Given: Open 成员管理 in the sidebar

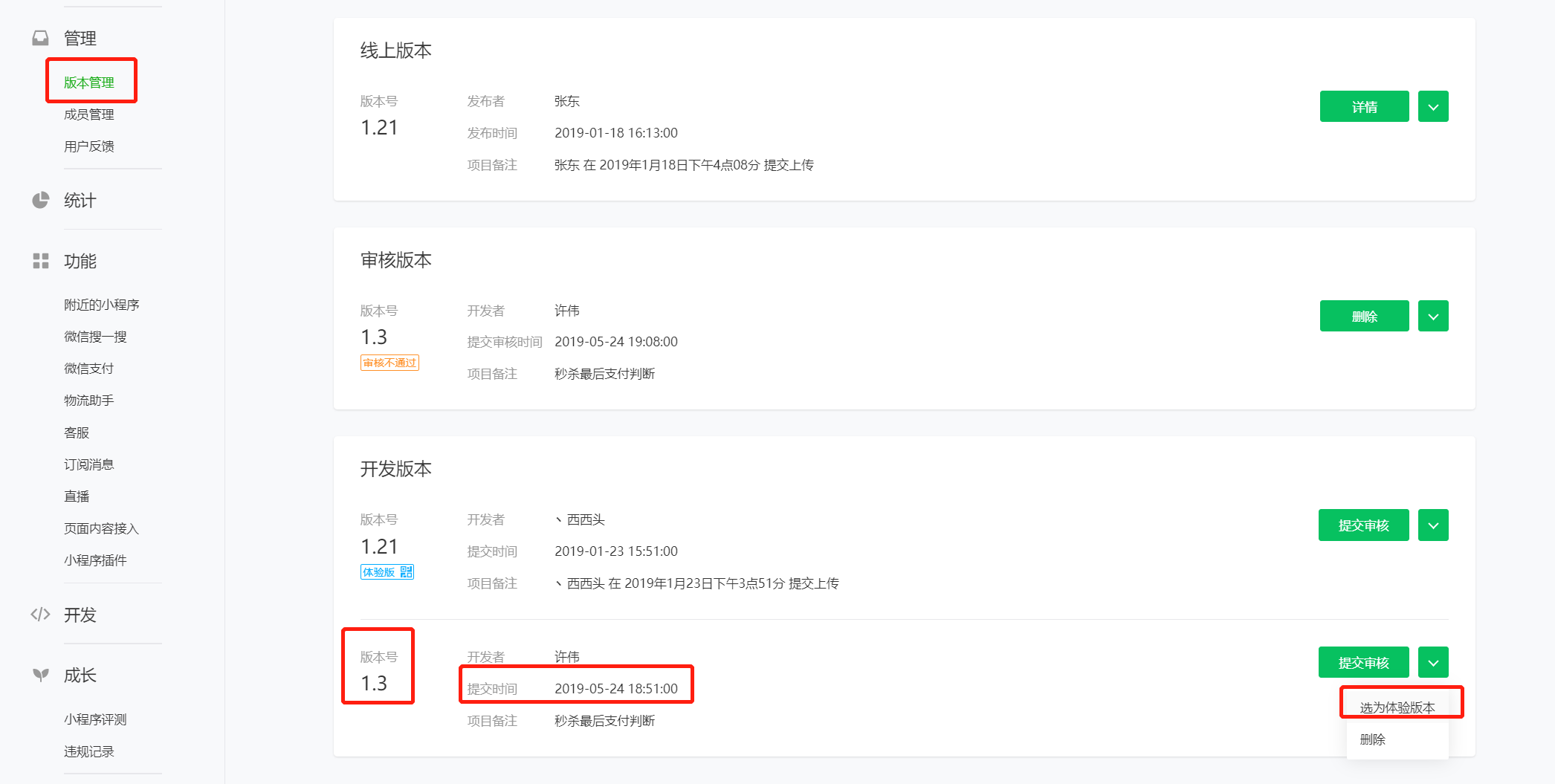Looking at the screenshot, I should point(89,114).
